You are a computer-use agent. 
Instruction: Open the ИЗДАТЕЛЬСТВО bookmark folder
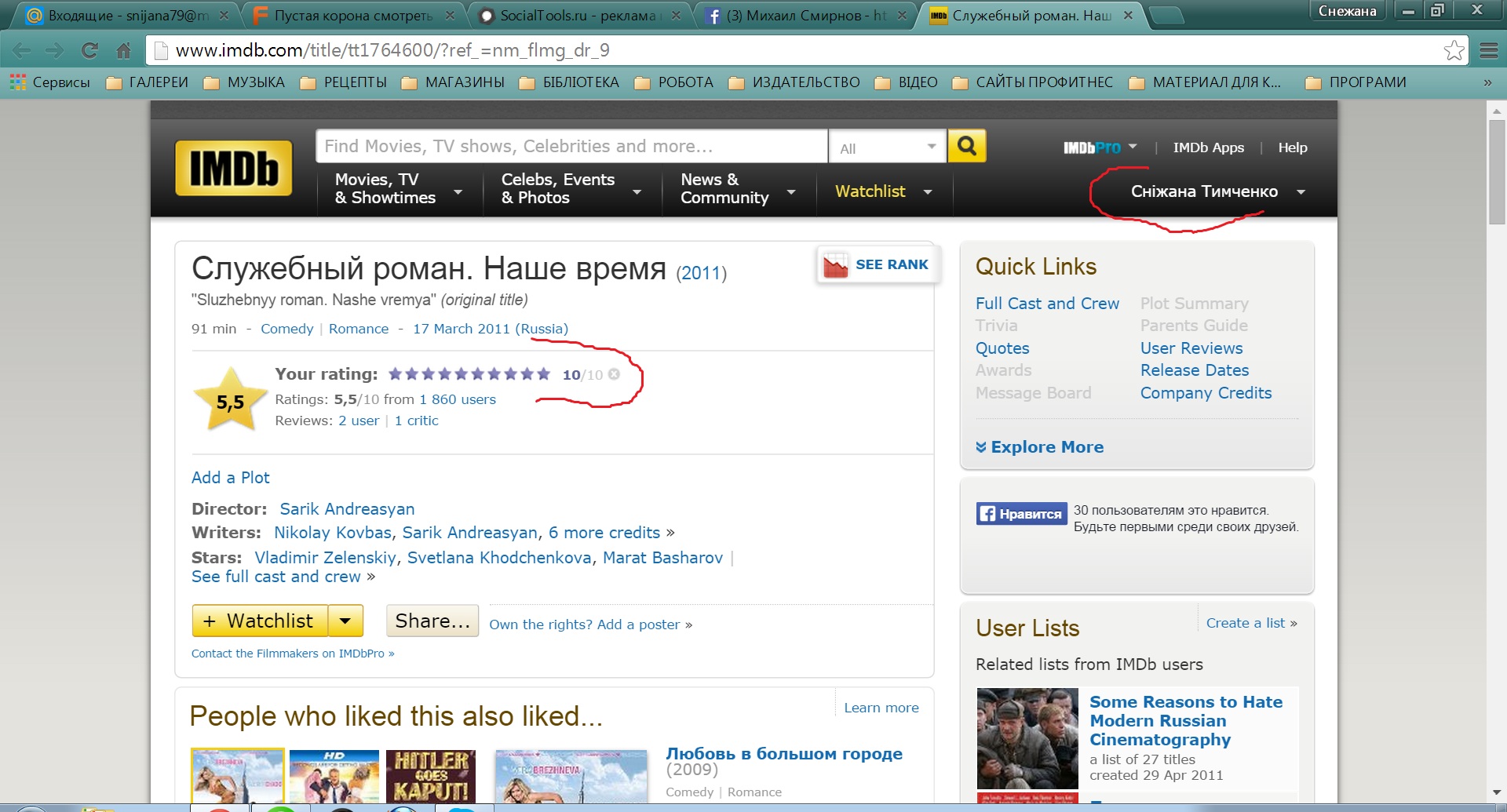tap(794, 82)
